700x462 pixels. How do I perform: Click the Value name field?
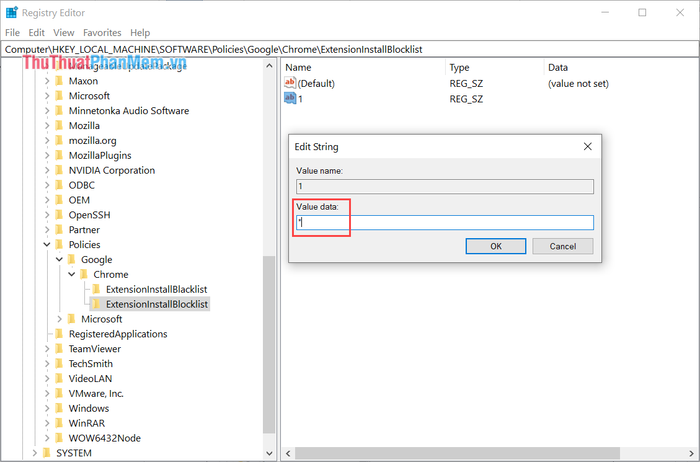445,186
